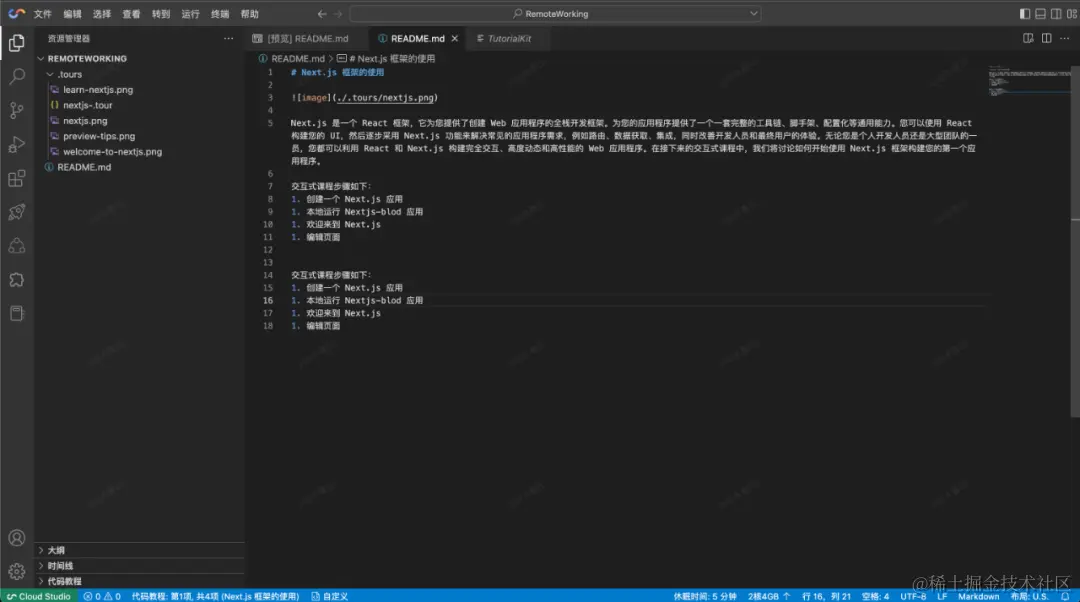The image size is (1080, 602).
Task: Click the minimap preview
Action: tap(1028, 81)
